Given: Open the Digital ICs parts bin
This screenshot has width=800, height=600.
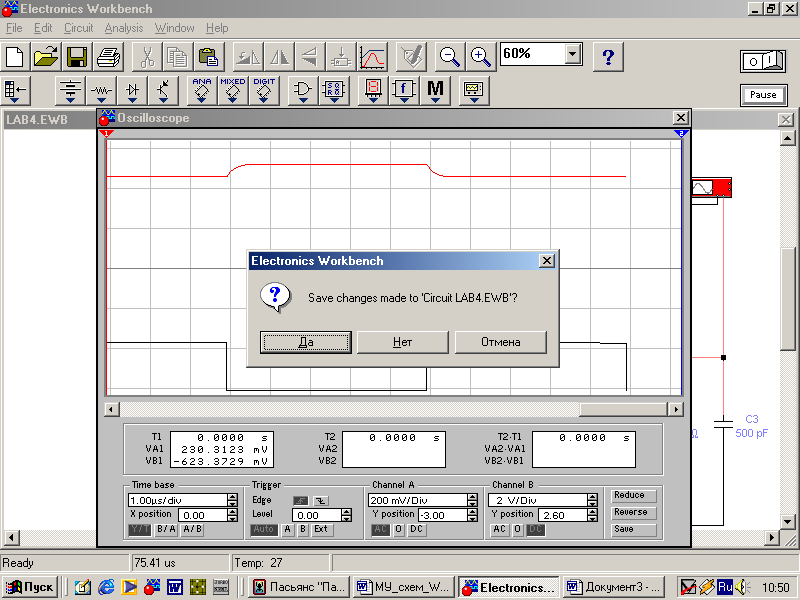Looking at the screenshot, I should click(264, 91).
